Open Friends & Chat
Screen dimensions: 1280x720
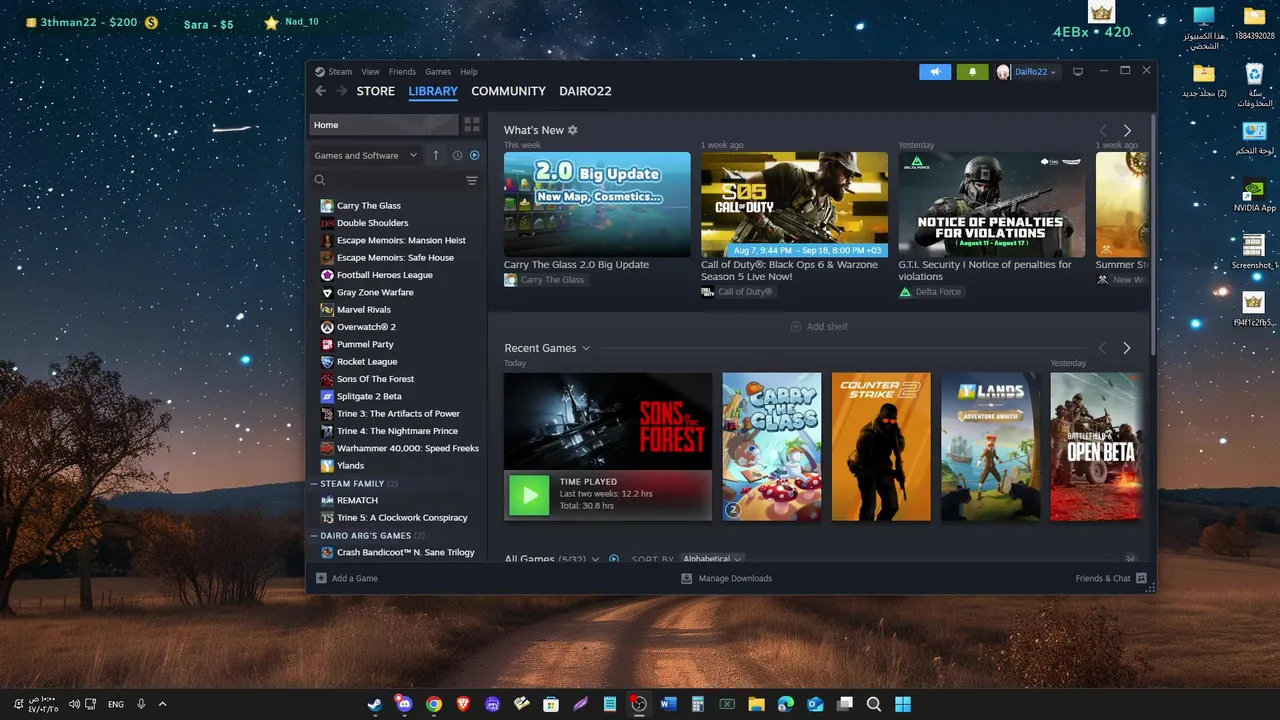pyautogui.click(x=1111, y=578)
